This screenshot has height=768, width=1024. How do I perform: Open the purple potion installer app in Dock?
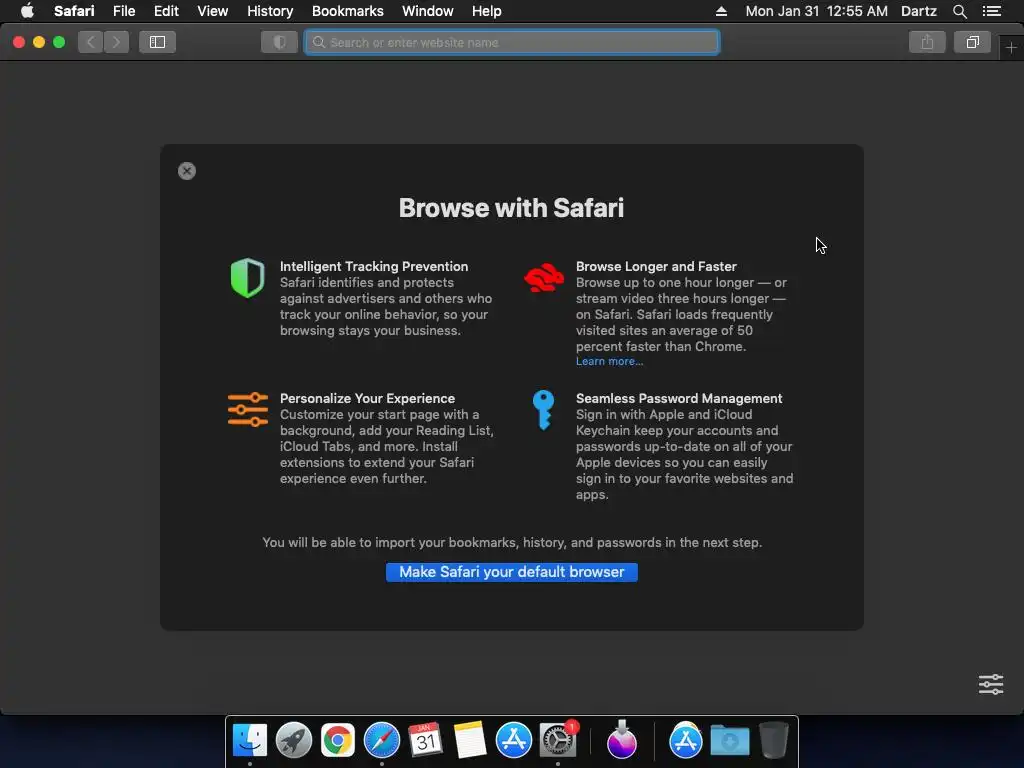[622, 741]
